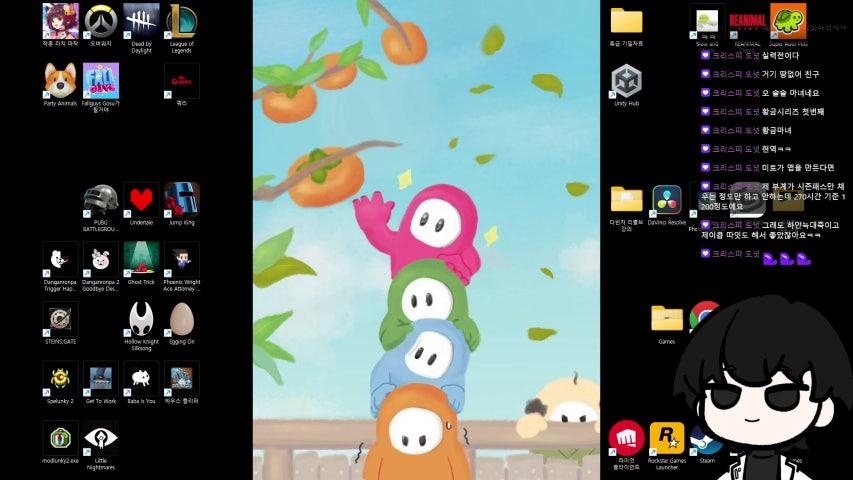Open Phoenix Wright Ace Attorney shortcut
Screen dimensions: 853x480
click(x=181, y=260)
